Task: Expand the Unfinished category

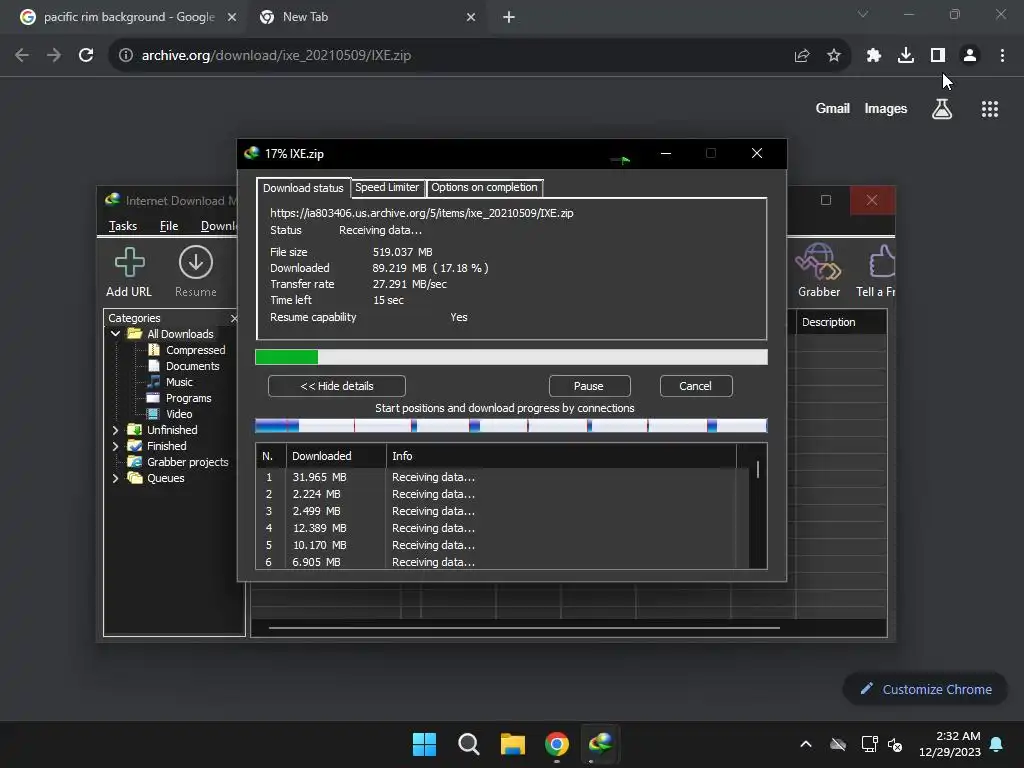Action: [x=116, y=430]
